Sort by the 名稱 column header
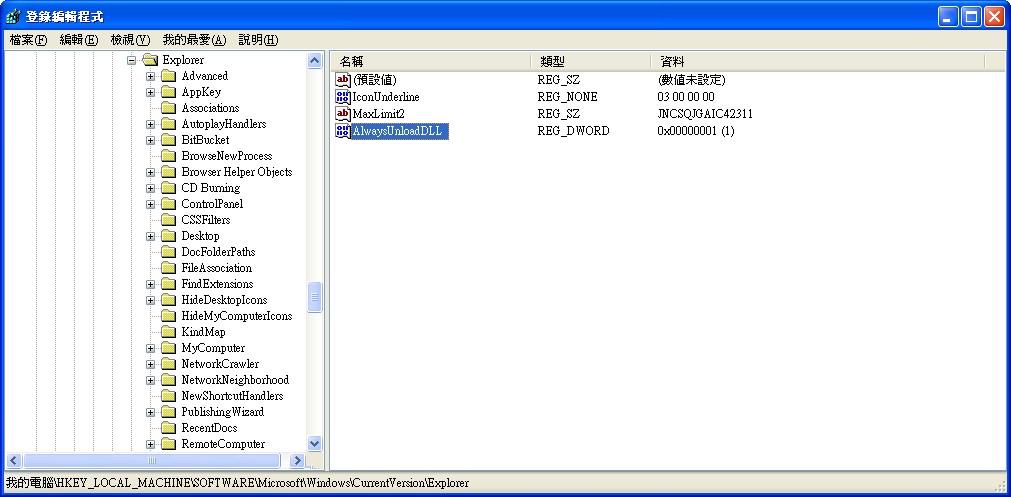This screenshot has height=497, width=1011. 431,61
